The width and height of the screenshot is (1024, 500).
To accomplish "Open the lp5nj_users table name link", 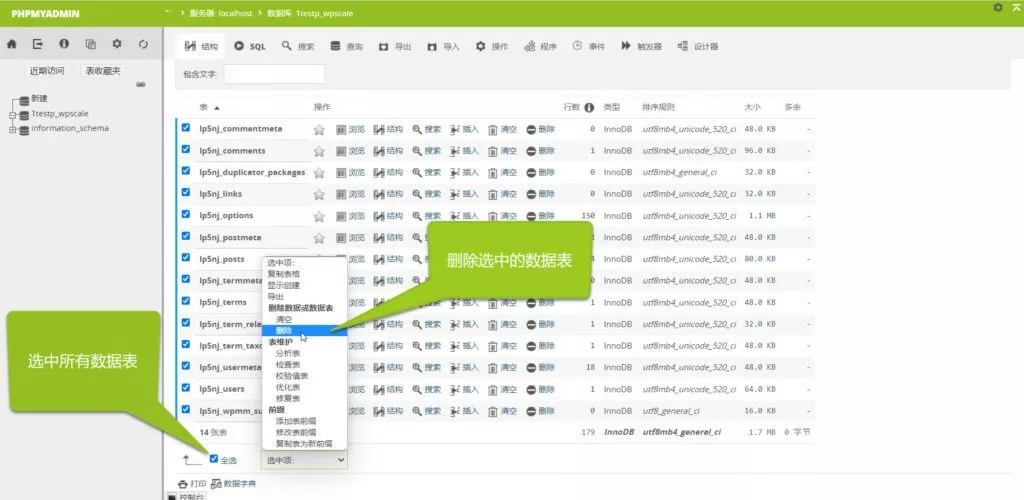I will (222, 389).
